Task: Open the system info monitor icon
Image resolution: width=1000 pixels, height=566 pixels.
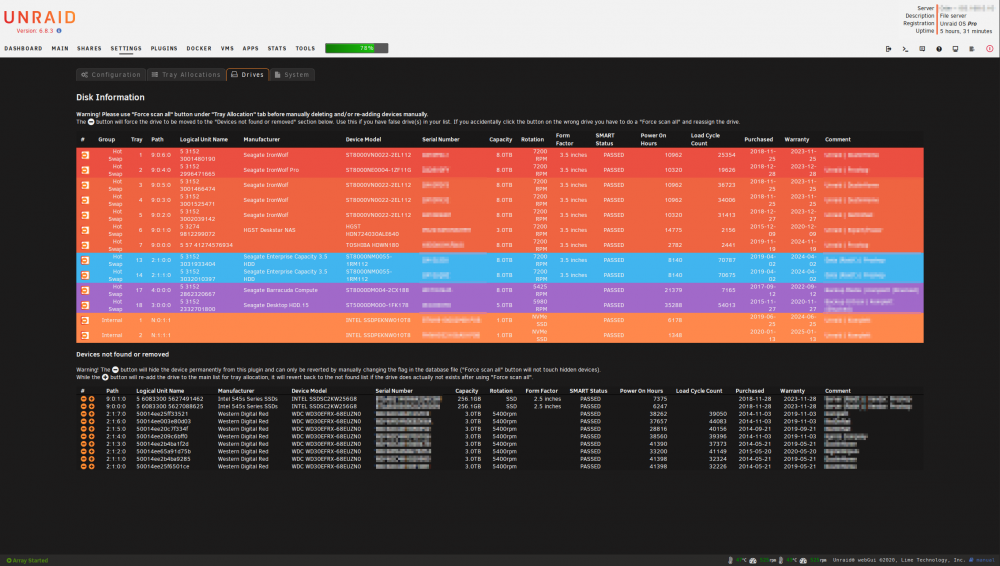Action: coord(955,48)
